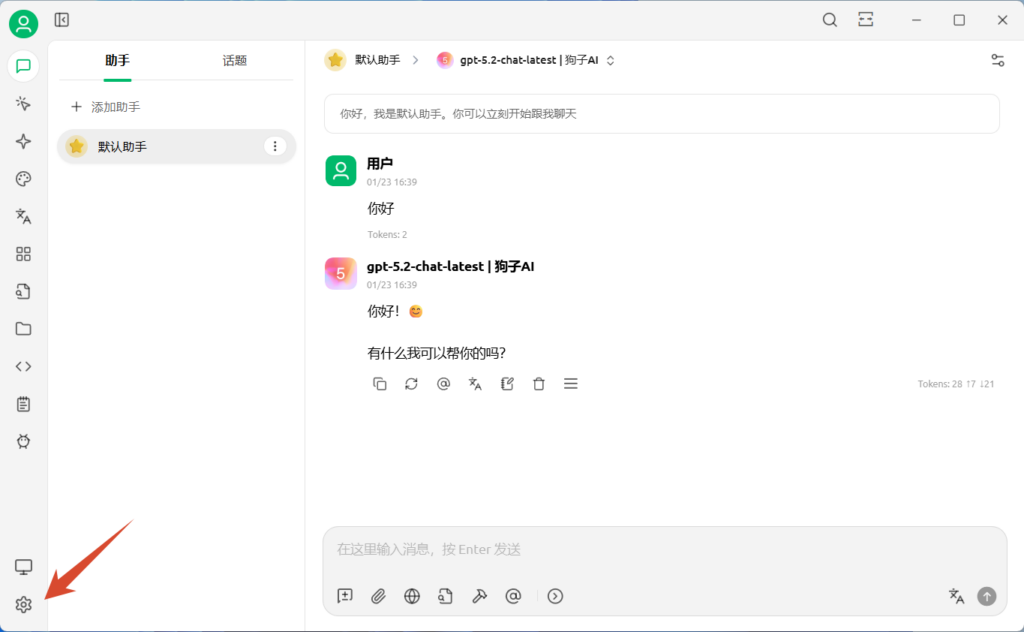Delete the assistant reply
1024x632 pixels.
[x=539, y=384]
